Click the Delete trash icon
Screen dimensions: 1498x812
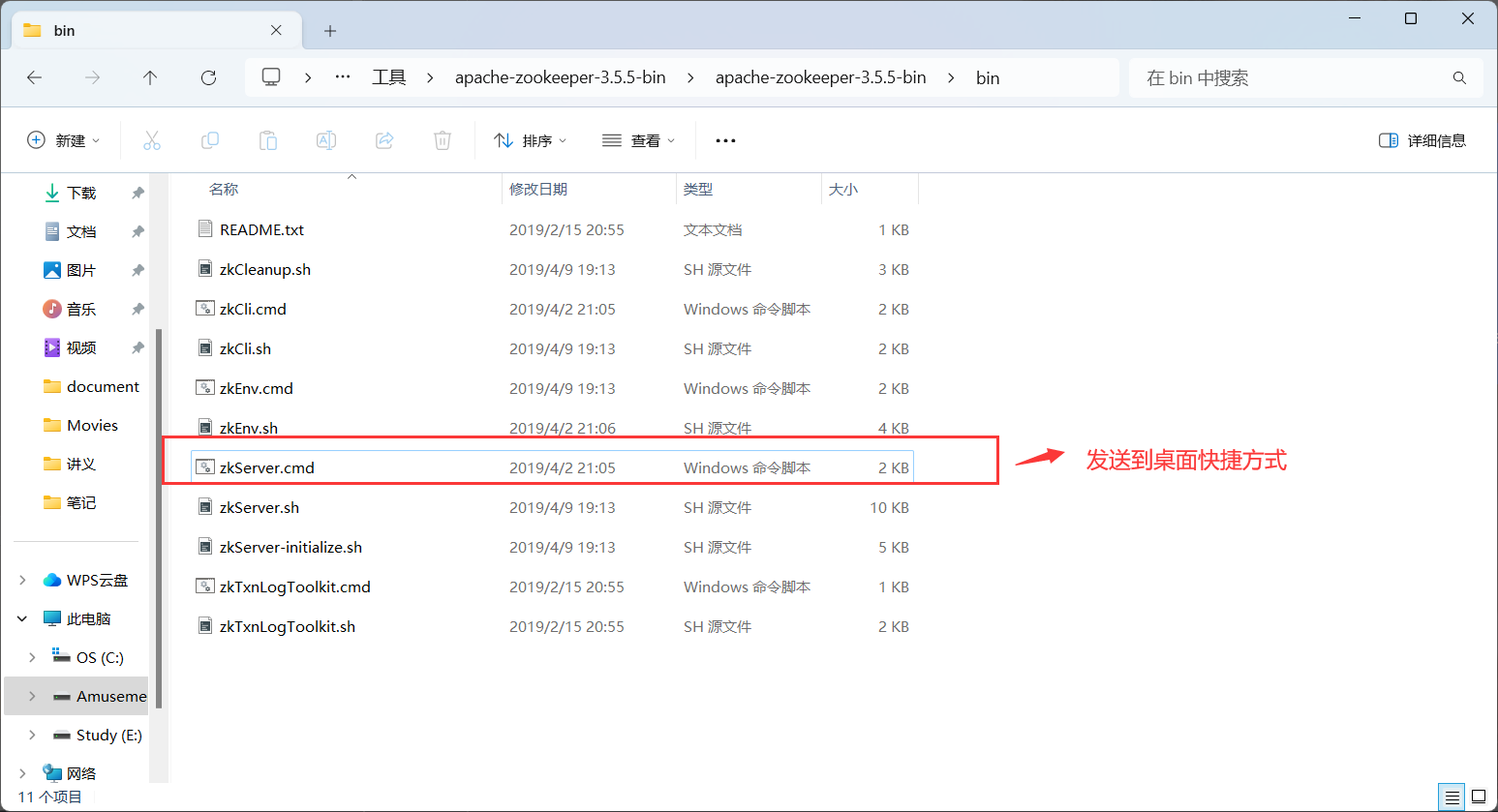(443, 140)
